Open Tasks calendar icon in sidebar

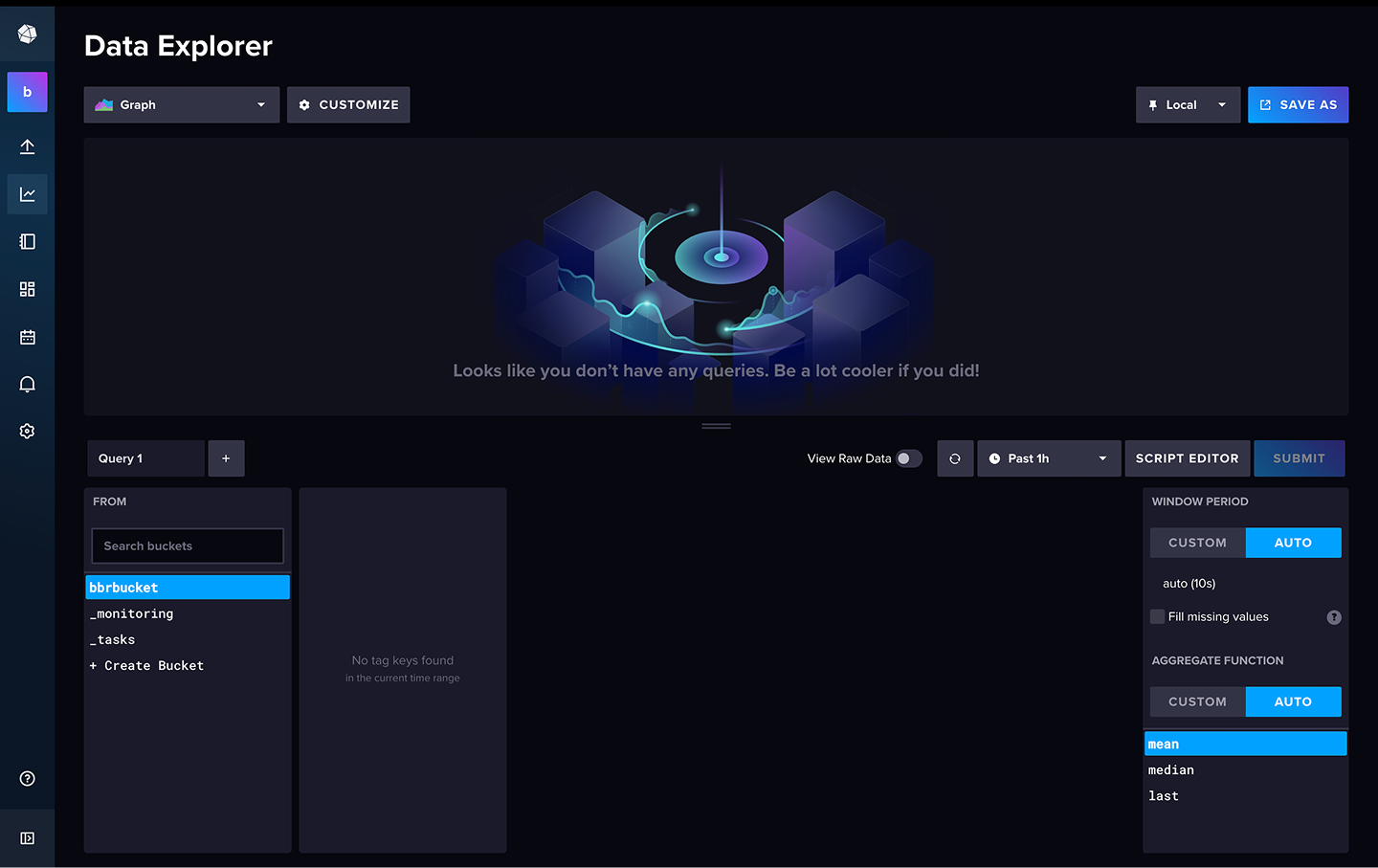click(x=27, y=337)
